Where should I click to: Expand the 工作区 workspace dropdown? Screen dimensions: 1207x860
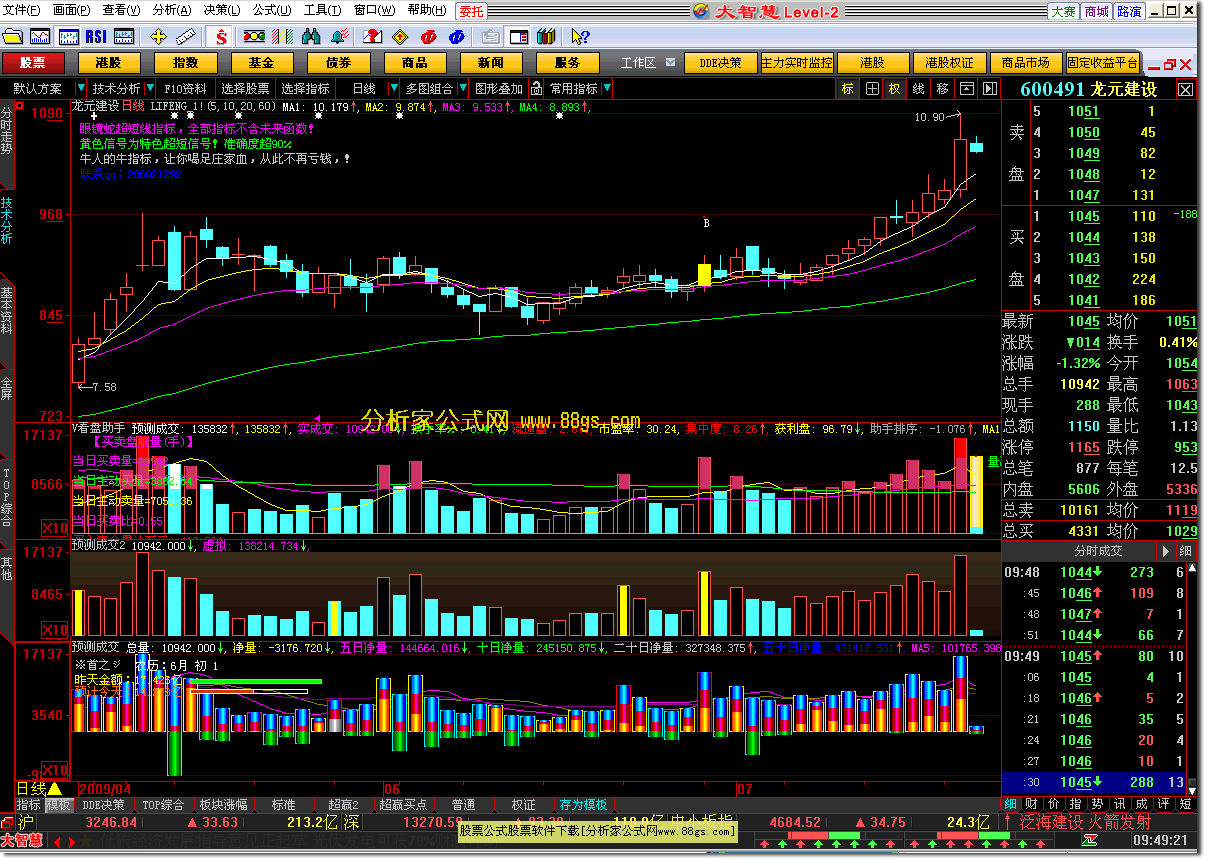tap(670, 63)
